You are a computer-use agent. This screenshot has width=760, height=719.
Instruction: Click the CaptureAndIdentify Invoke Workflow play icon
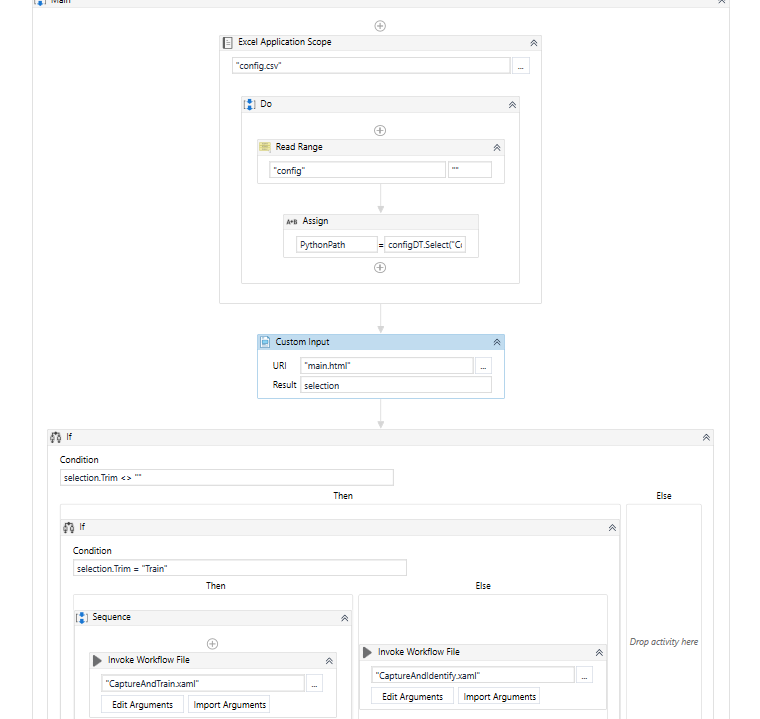[x=368, y=652]
